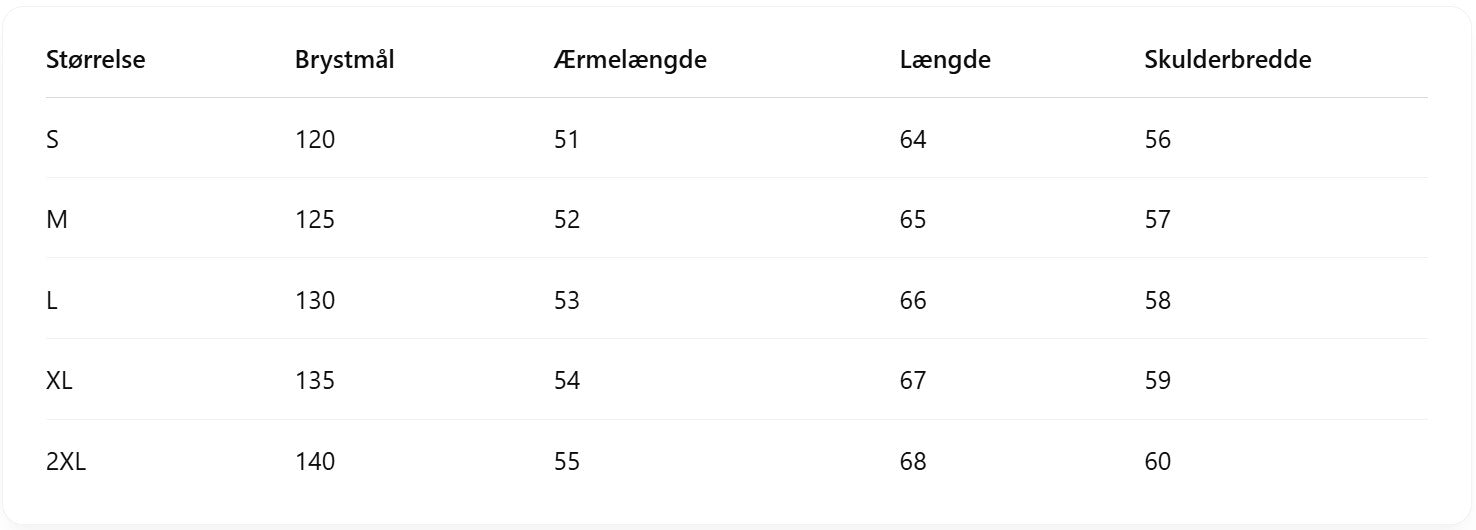This screenshot has height=530, width=1476.
Task: Click chest value 140 in 2XL row
Action: pyautogui.click(x=315, y=462)
